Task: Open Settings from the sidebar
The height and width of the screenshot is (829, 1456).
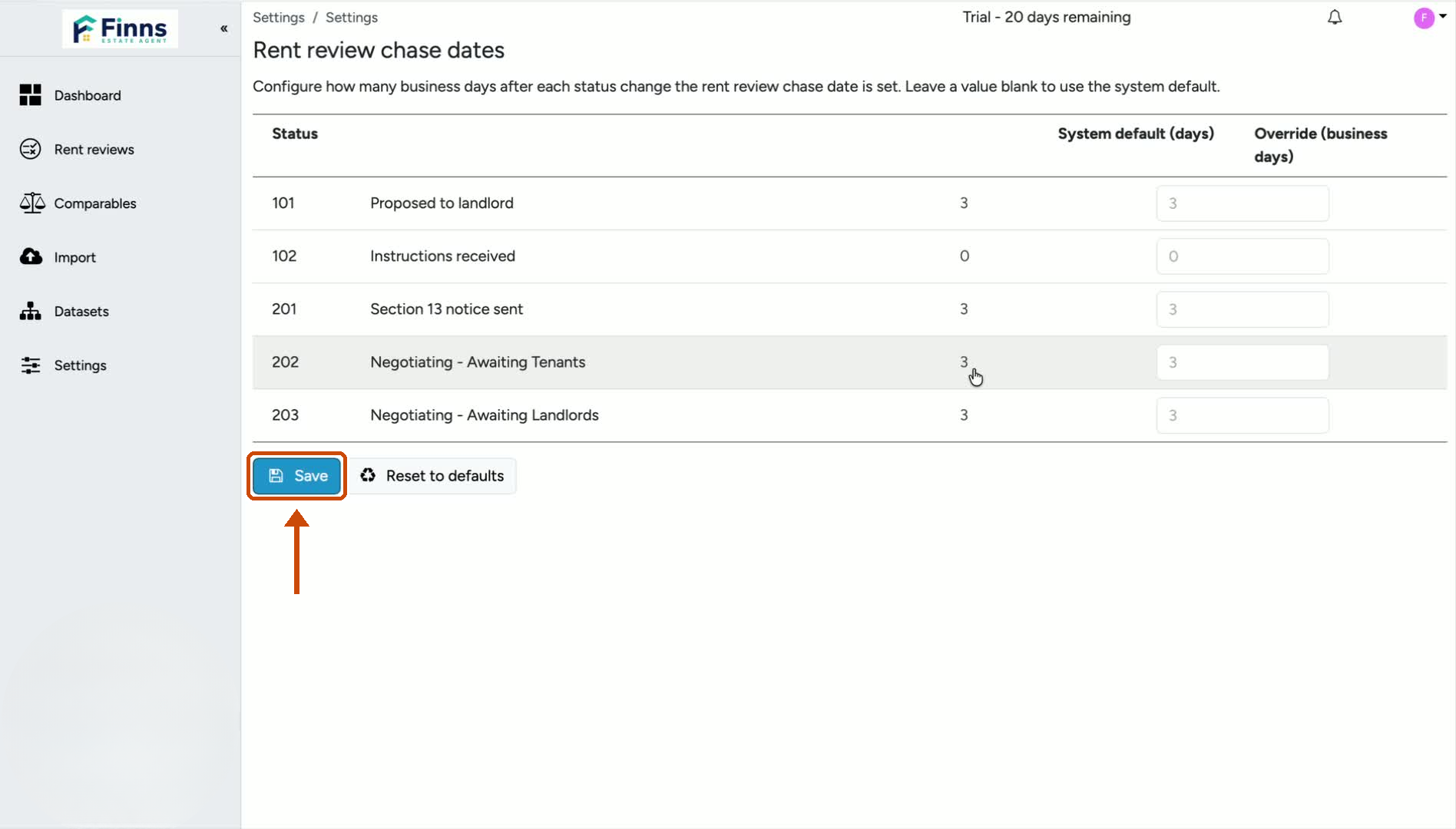Action: [80, 365]
